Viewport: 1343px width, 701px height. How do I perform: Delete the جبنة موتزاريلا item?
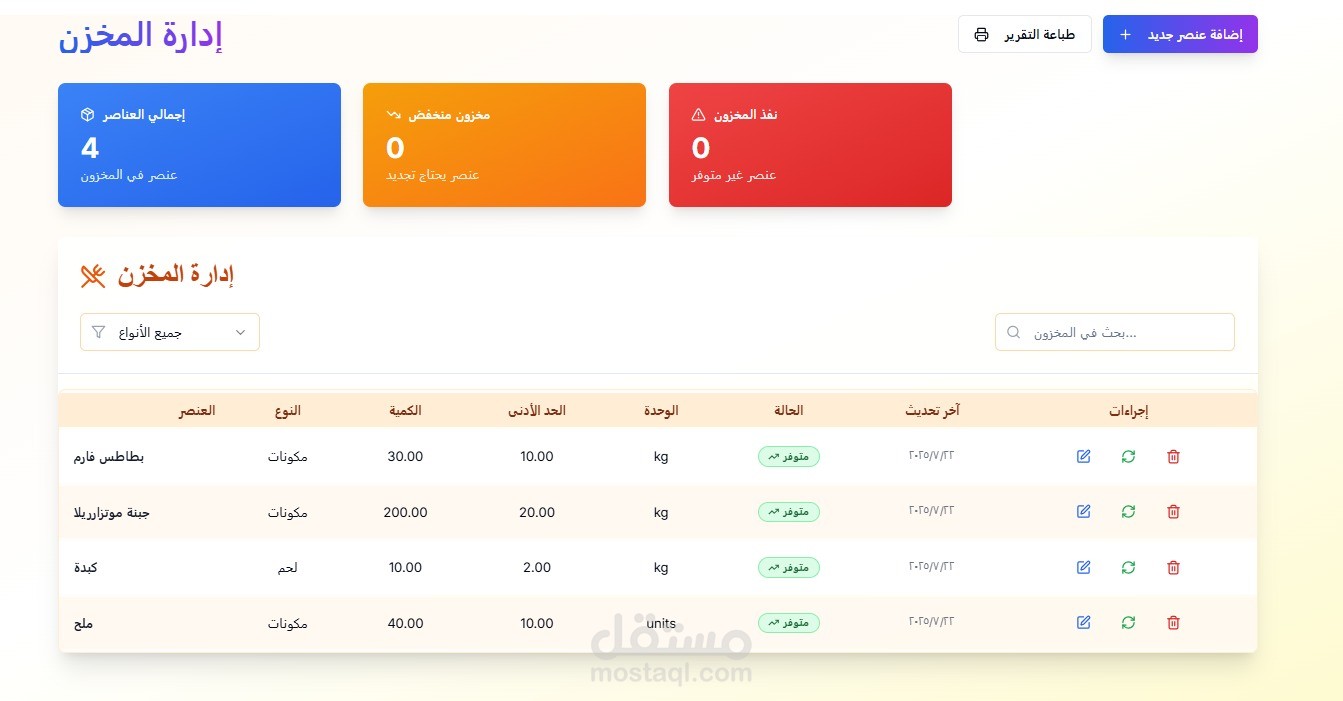coord(1173,511)
